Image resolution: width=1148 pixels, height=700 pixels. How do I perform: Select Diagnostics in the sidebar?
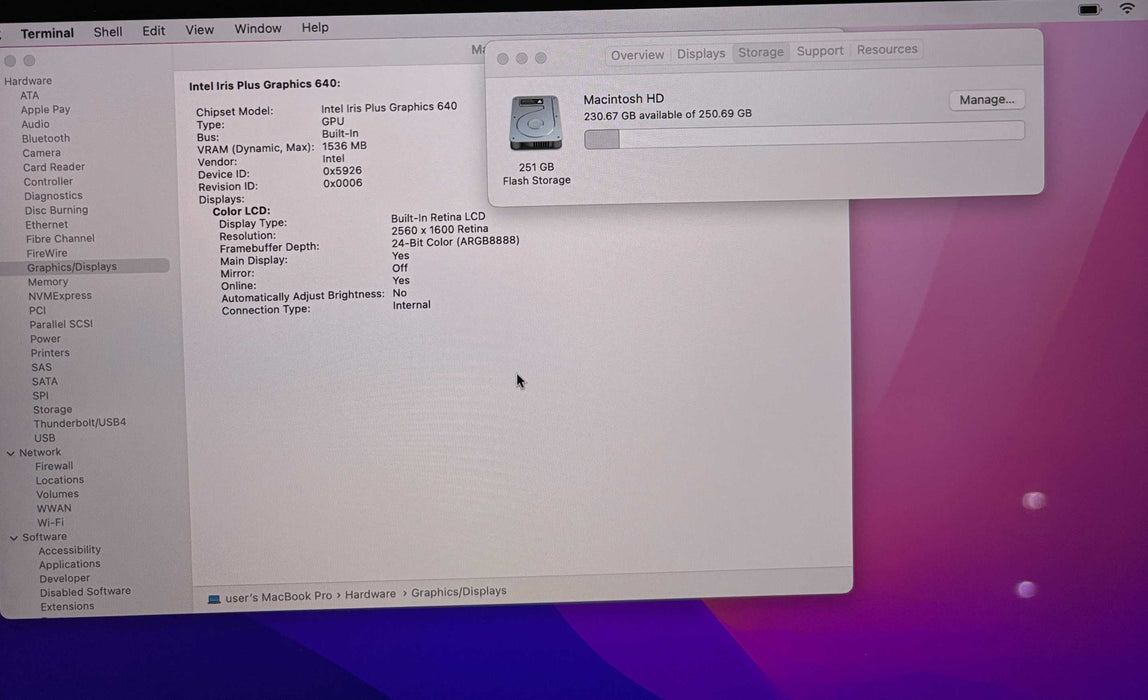pyautogui.click(x=53, y=196)
